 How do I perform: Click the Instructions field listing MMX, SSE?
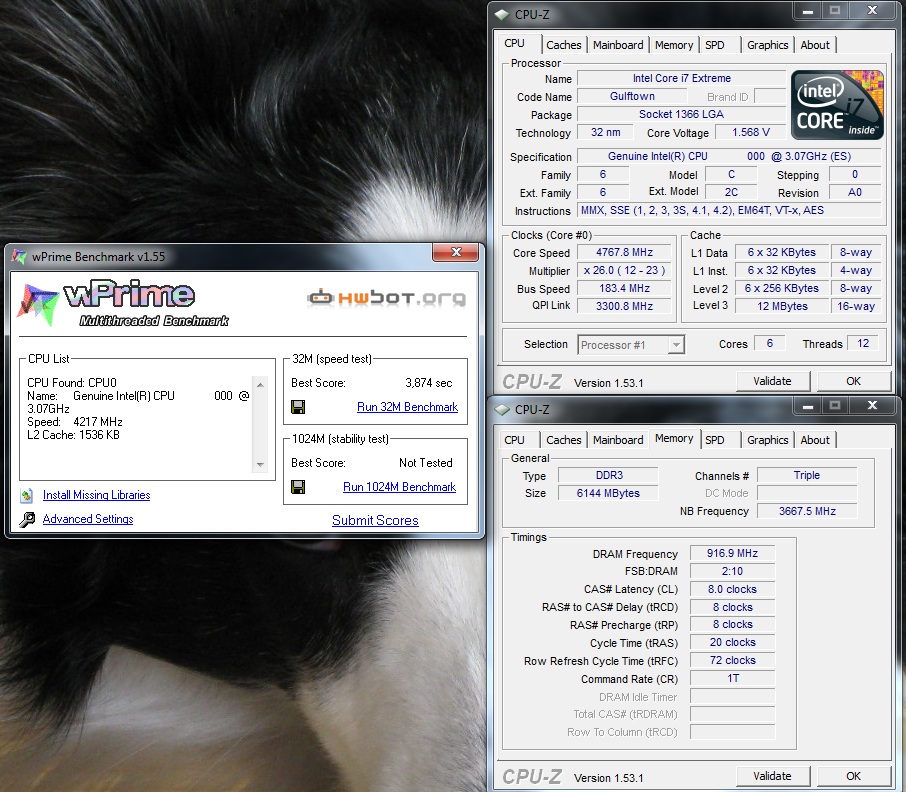(x=729, y=210)
